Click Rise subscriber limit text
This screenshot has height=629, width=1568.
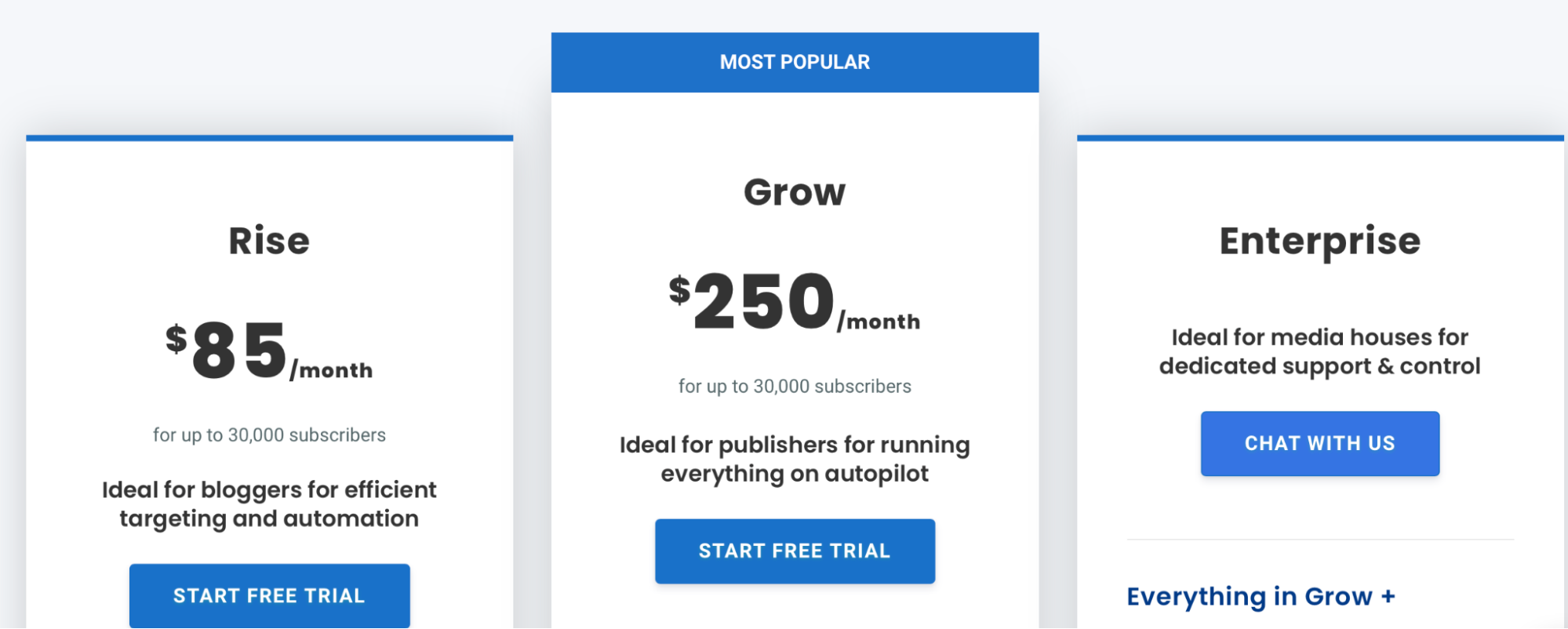[269, 435]
